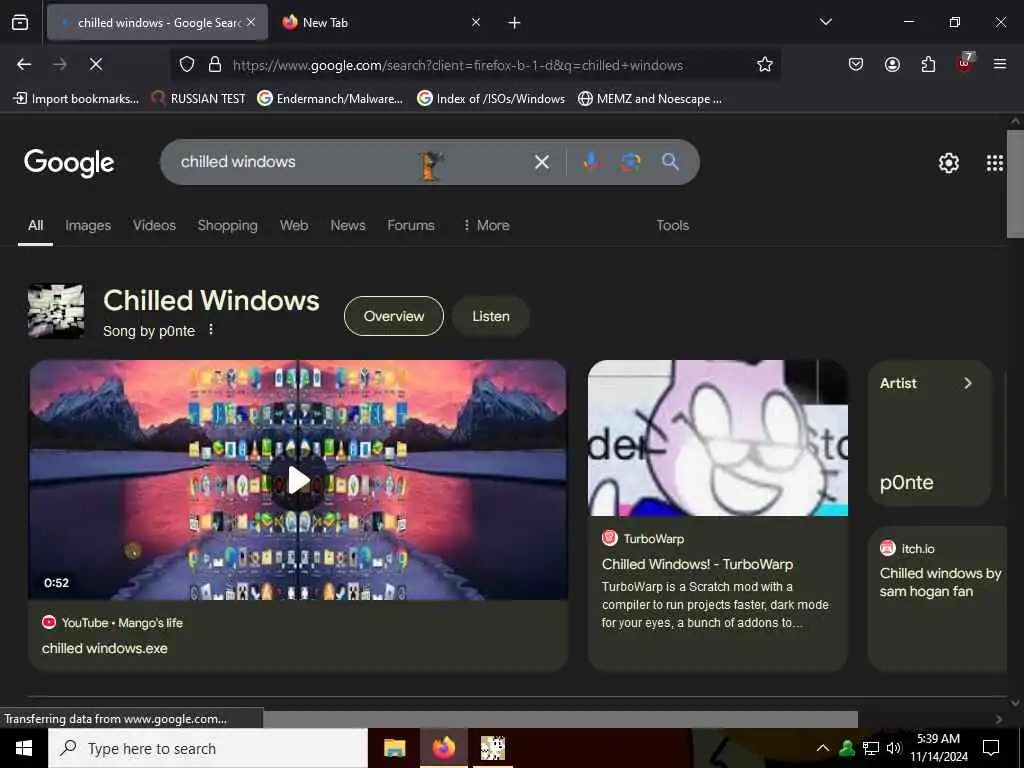Select the News results tab
This screenshot has height=768, width=1024.
click(347, 225)
